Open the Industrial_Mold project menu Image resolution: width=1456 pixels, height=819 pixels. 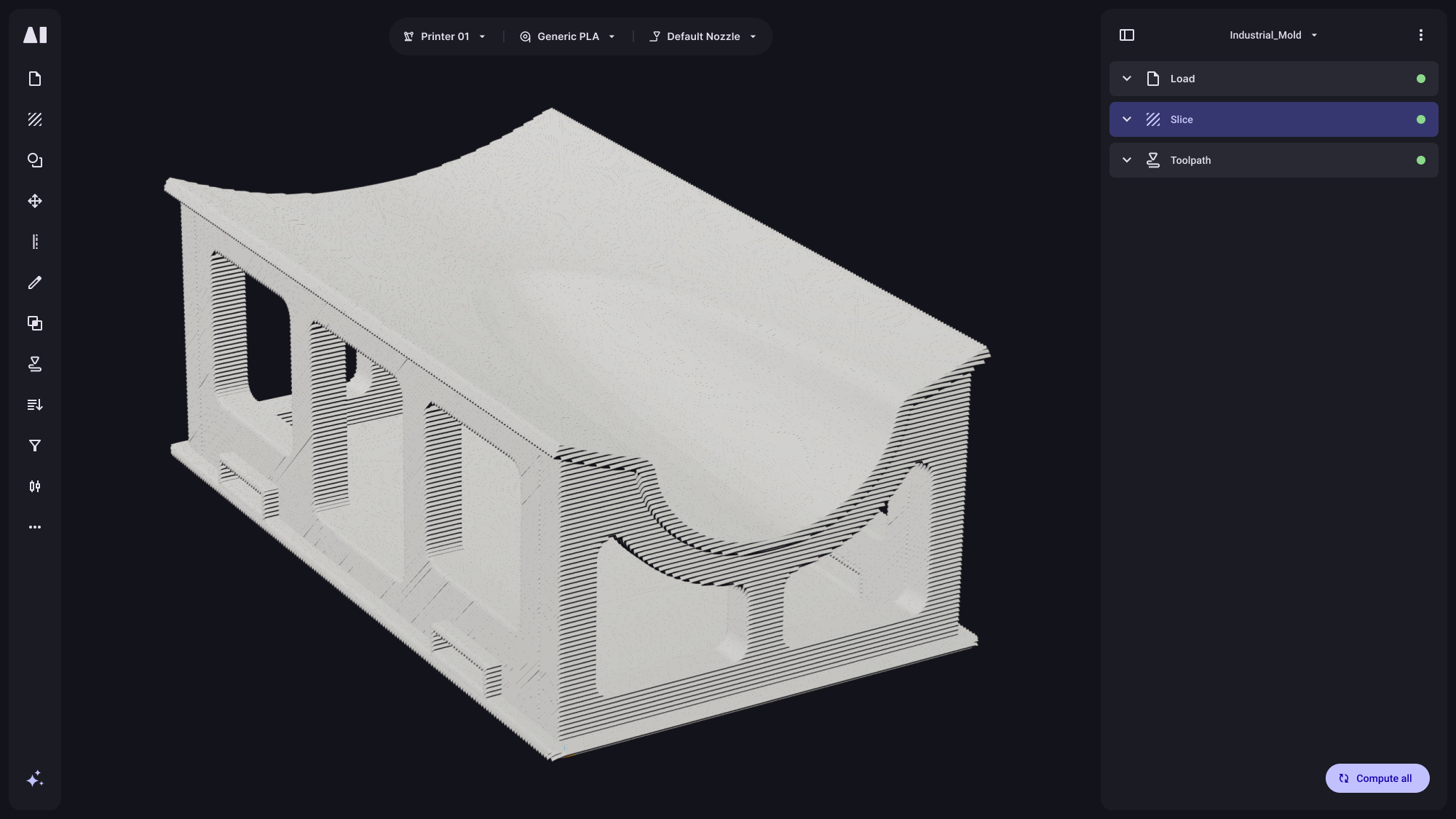(x=1273, y=35)
